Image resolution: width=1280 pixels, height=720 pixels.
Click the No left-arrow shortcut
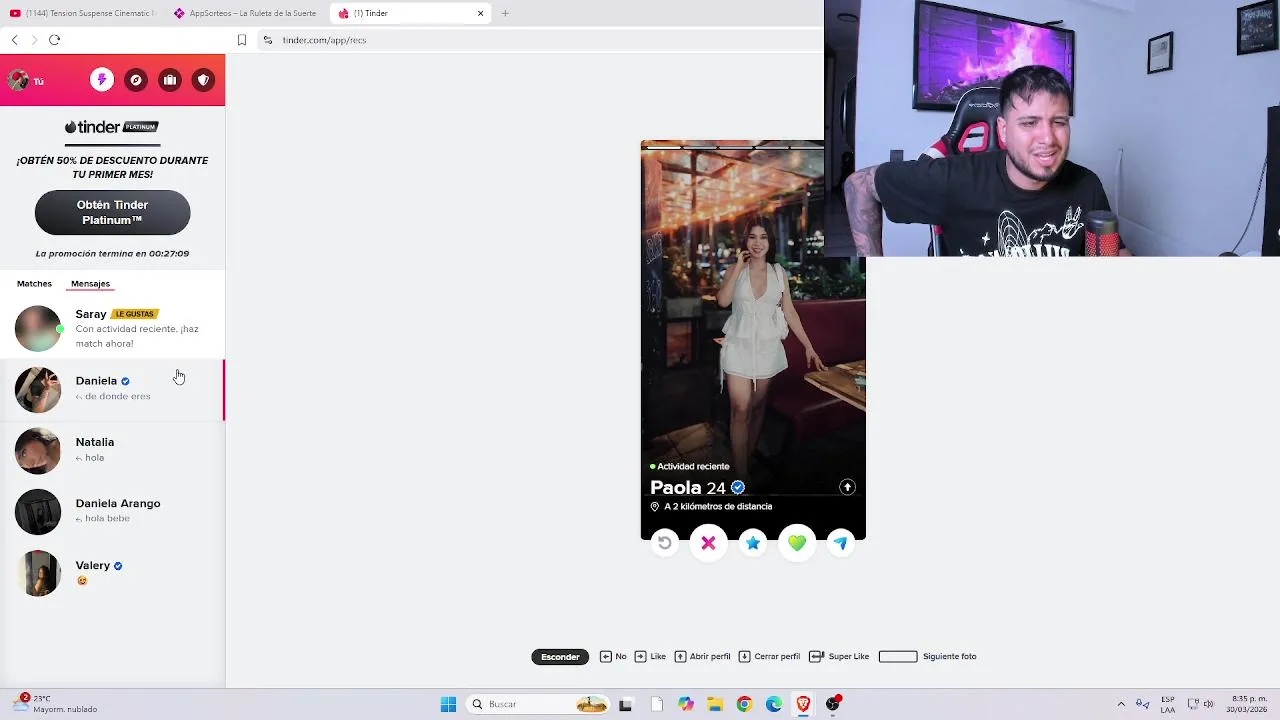coord(613,656)
